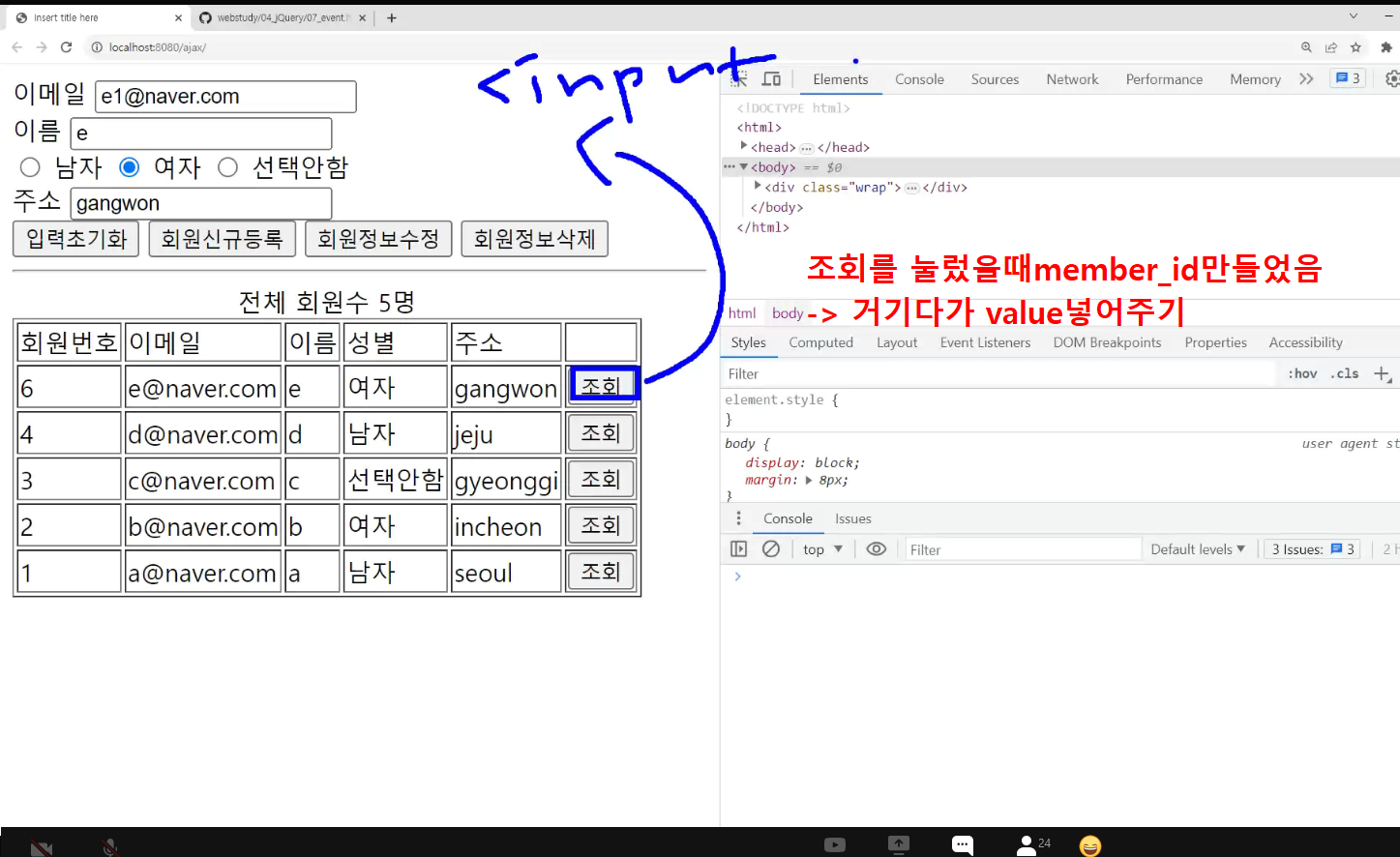Expand the margin property triangle

pyautogui.click(x=809, y=480)
